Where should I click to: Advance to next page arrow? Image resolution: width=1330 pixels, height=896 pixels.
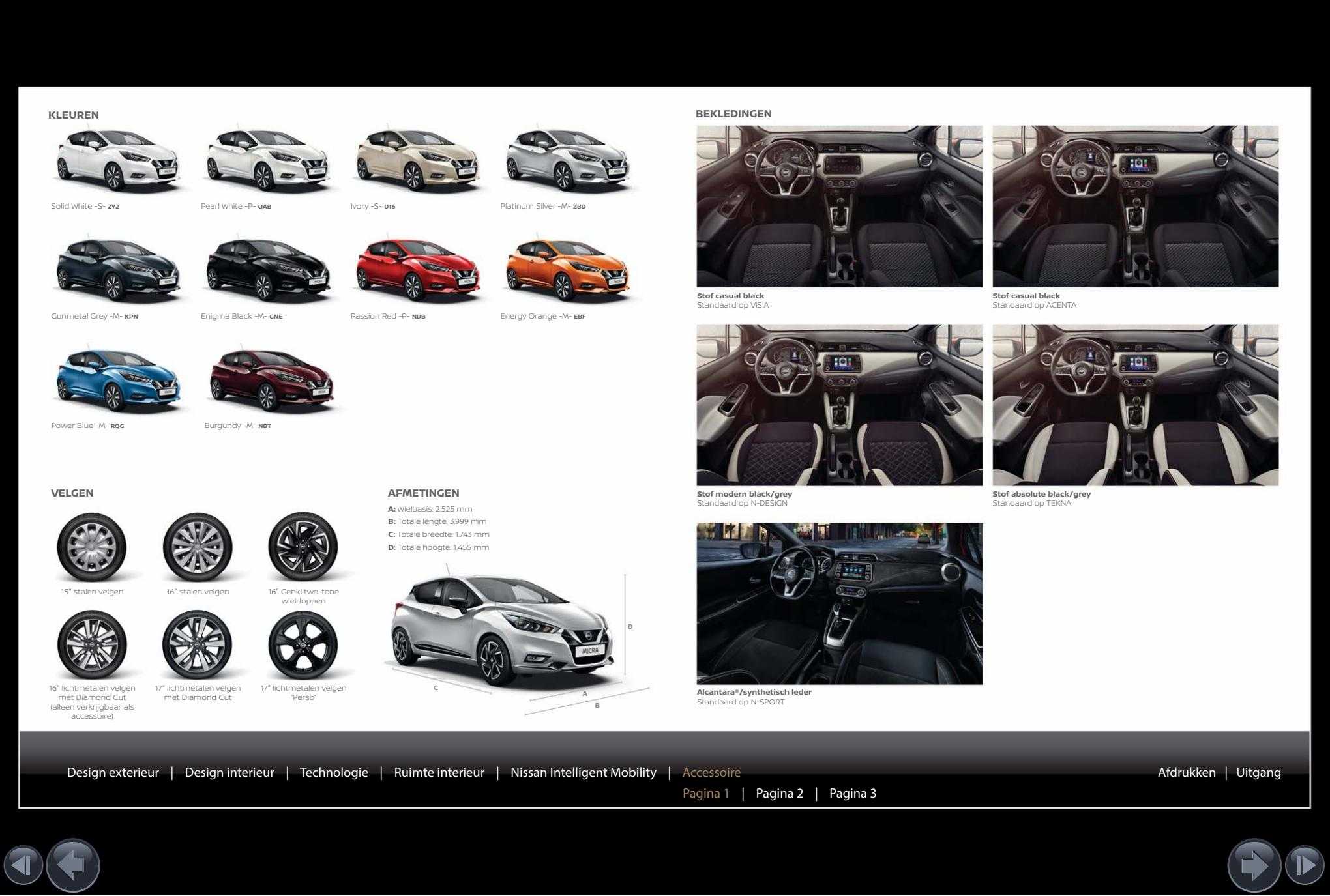tap(1254, 865)
